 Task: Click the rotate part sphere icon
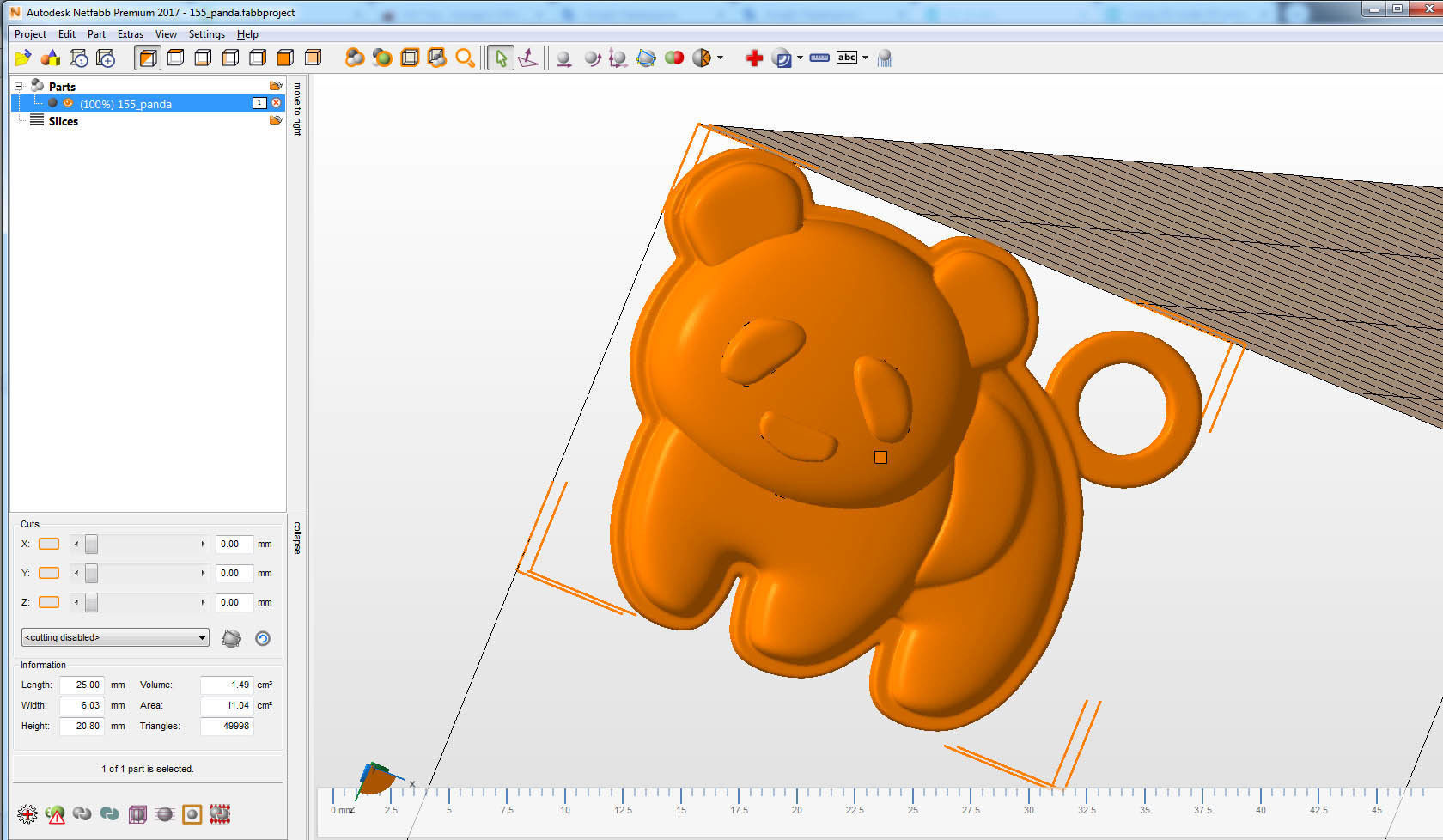pos(592,58)
